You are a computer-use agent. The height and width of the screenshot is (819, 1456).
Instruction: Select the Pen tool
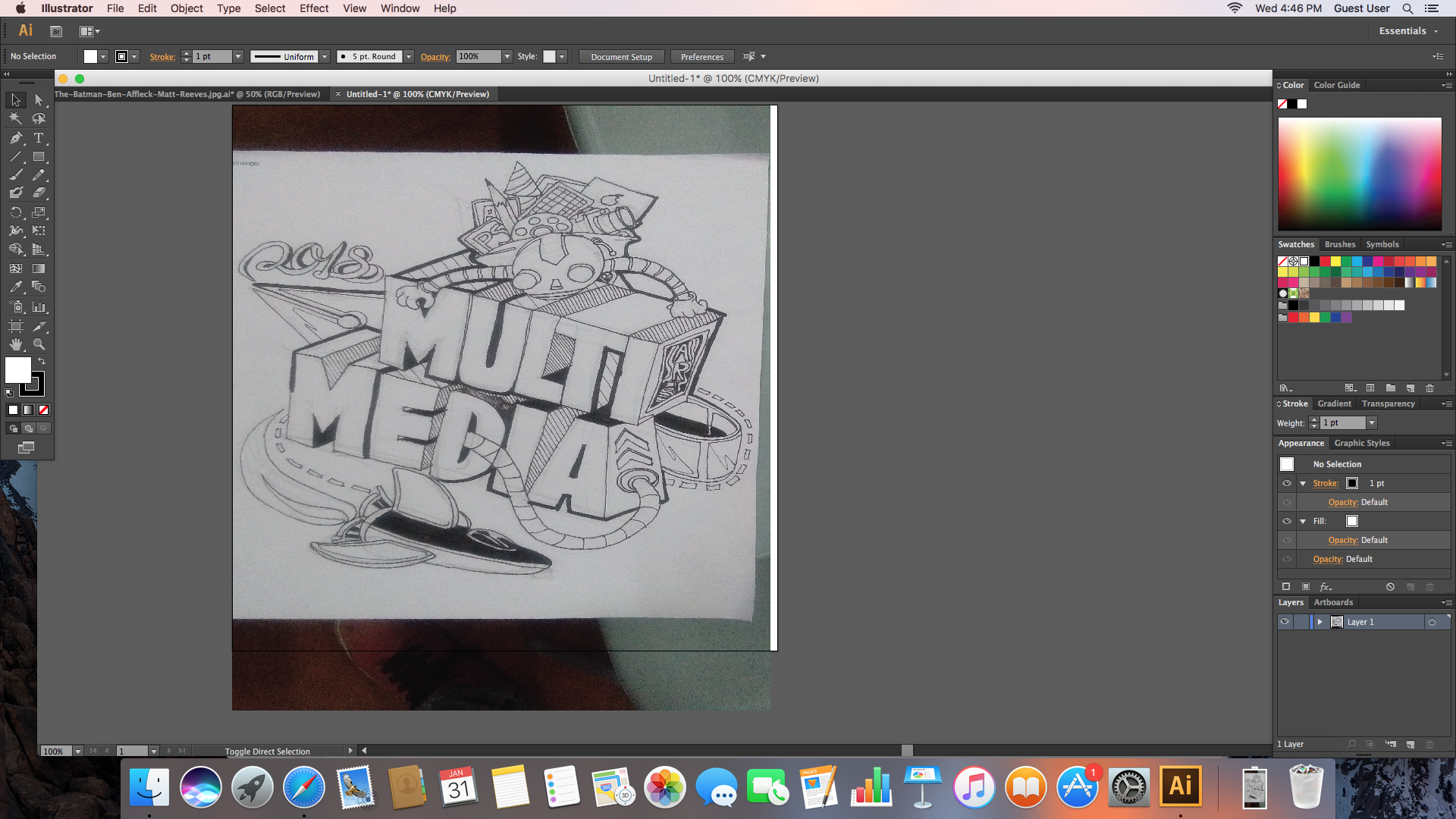[15, 138]
